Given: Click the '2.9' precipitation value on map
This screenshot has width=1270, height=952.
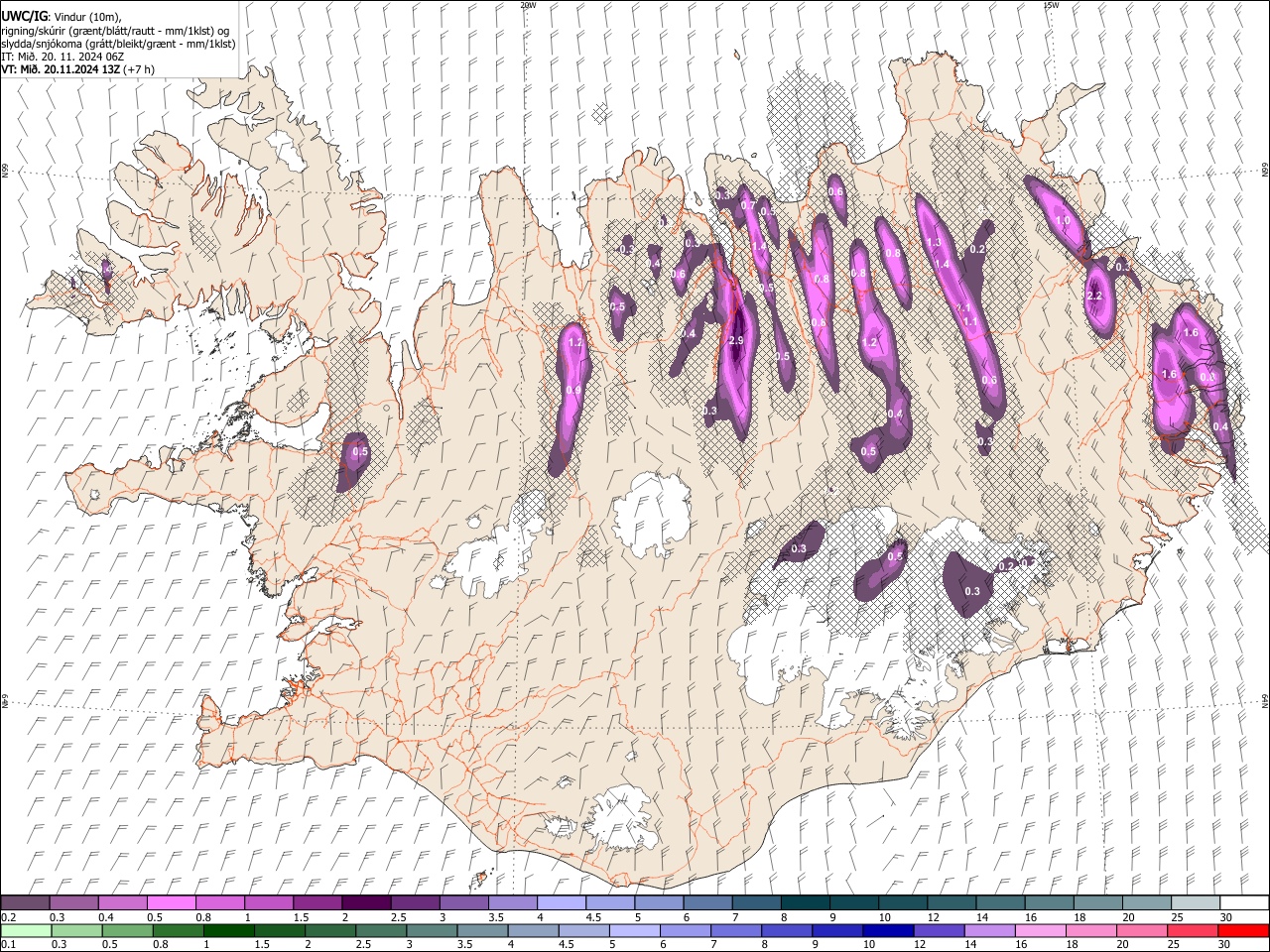Looking at the screenshot, I should pyautogui.click(x=736, y=340).
